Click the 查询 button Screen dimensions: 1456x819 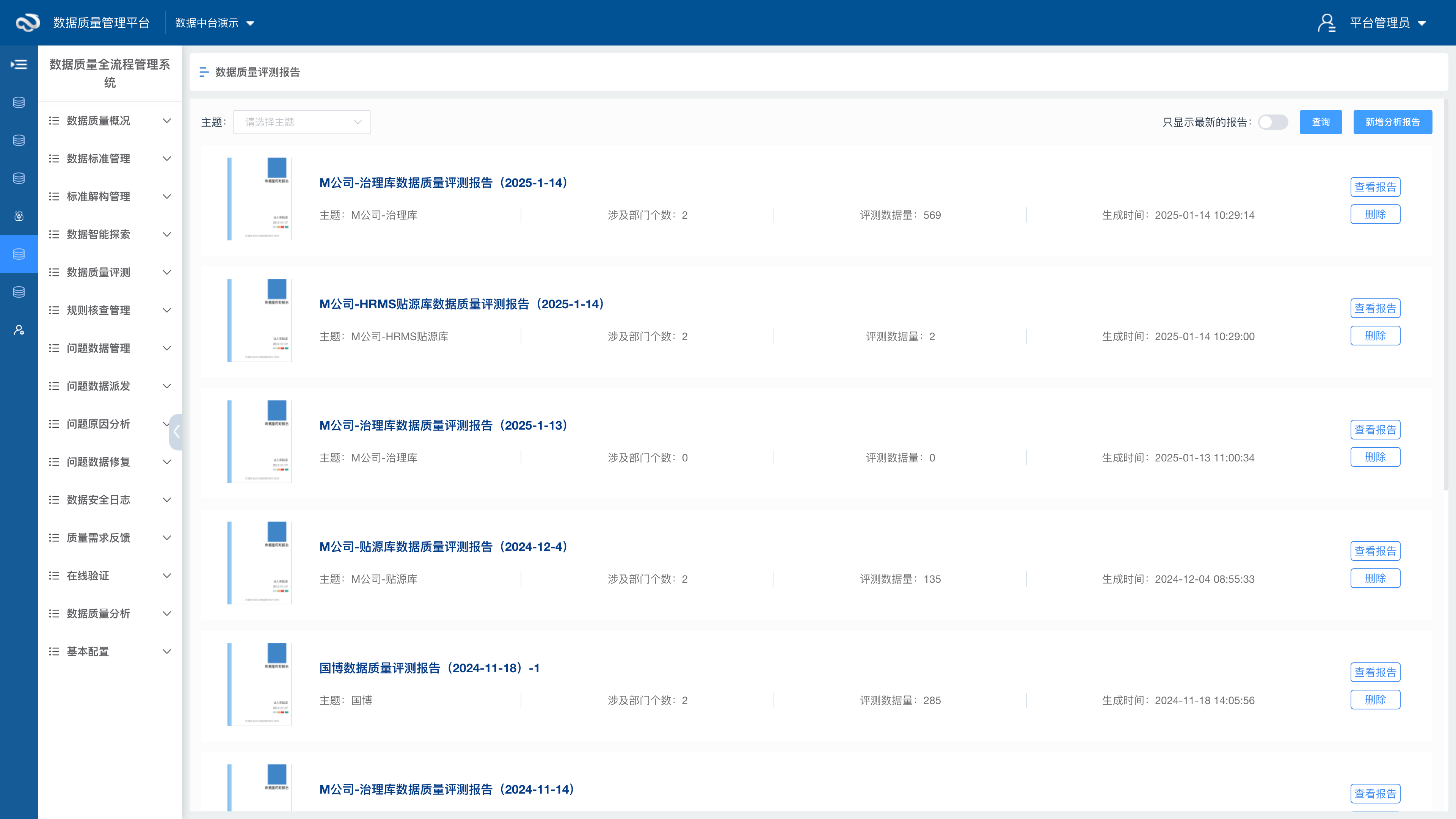1320,122
